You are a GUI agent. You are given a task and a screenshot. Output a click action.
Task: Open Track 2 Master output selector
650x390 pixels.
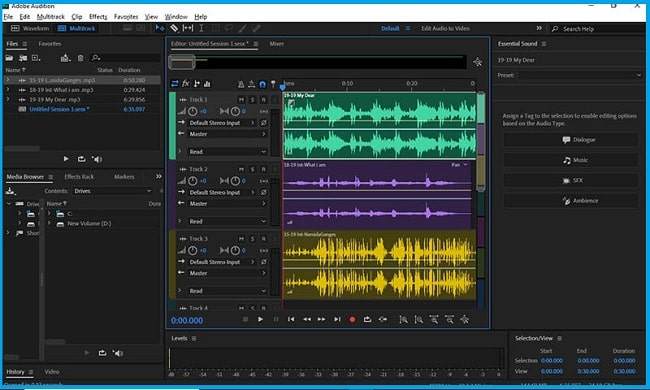coord(227,204)
